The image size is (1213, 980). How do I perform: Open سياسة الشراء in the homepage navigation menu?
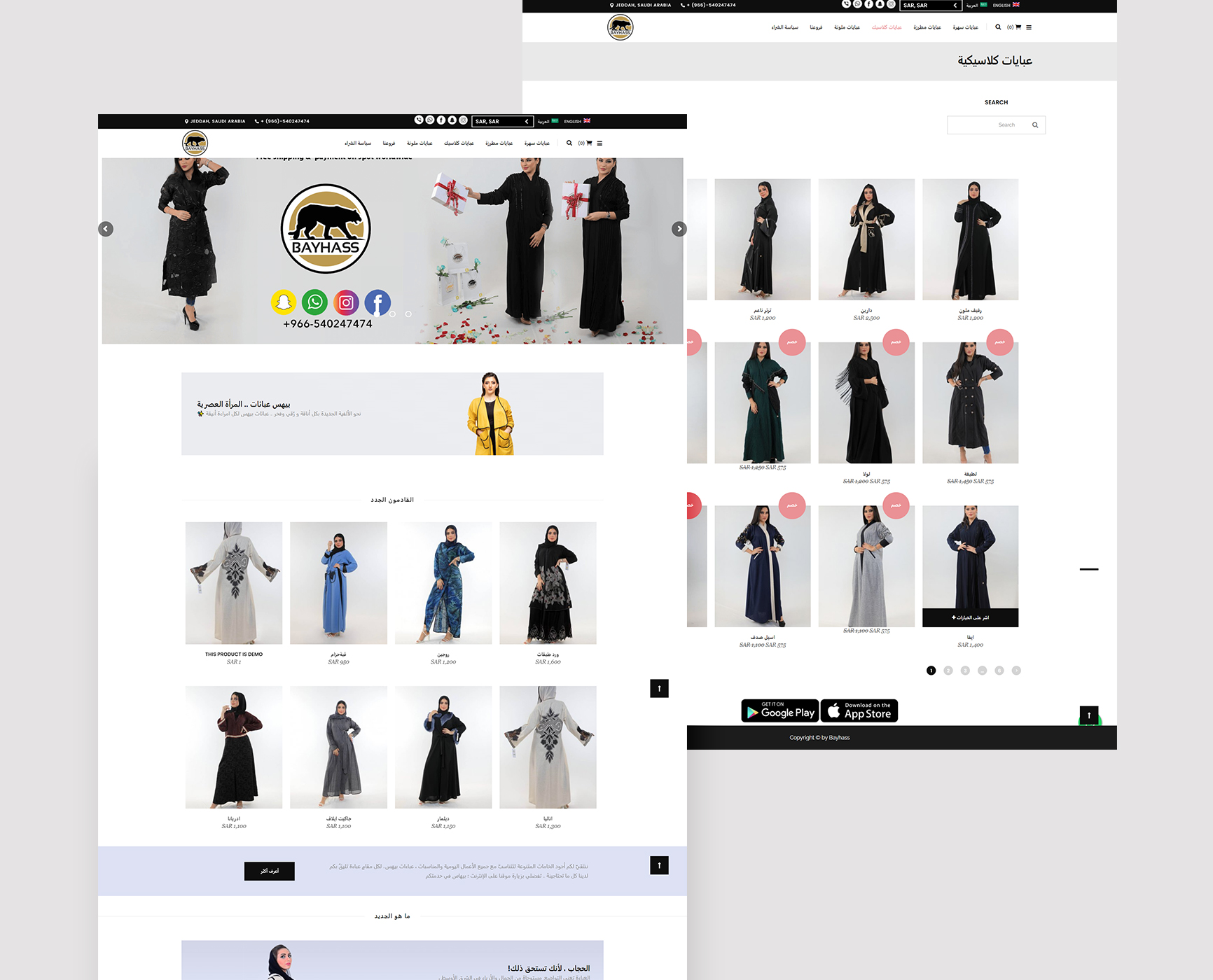(358, 143)
